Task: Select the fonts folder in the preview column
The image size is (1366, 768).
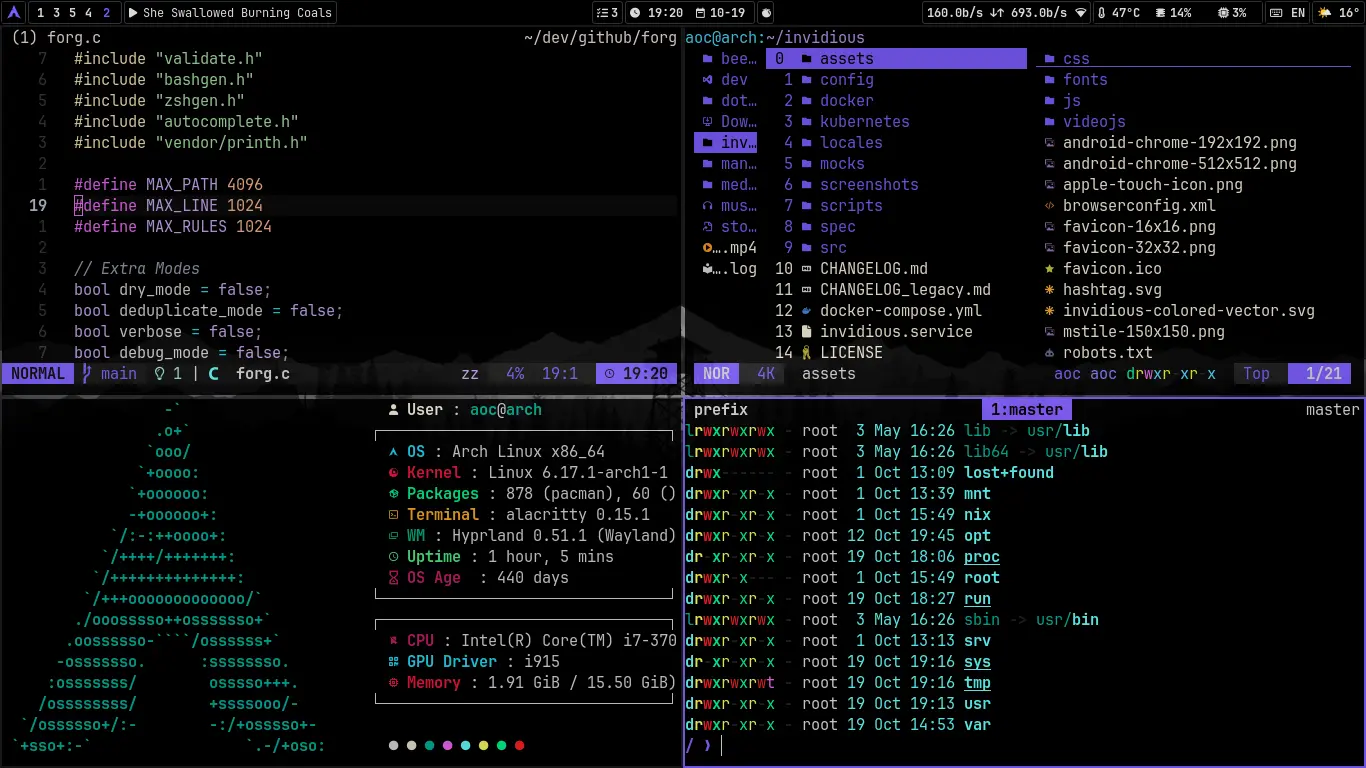Action: [x=1085, y=80]
